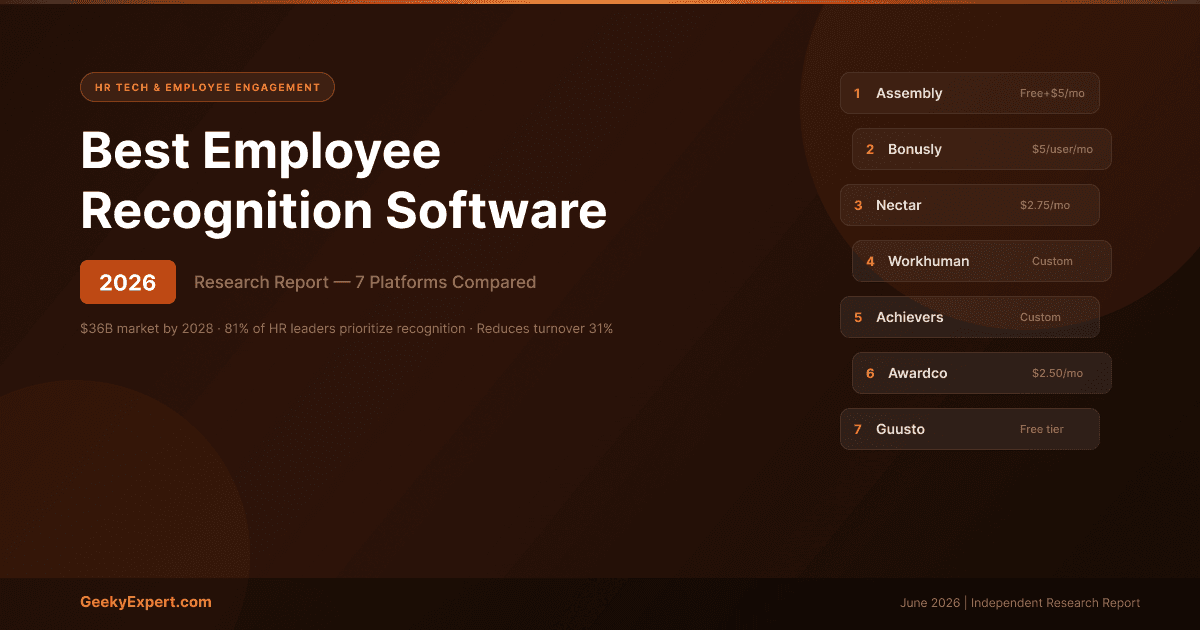Select the Assembly ranking card

(970, 93)
